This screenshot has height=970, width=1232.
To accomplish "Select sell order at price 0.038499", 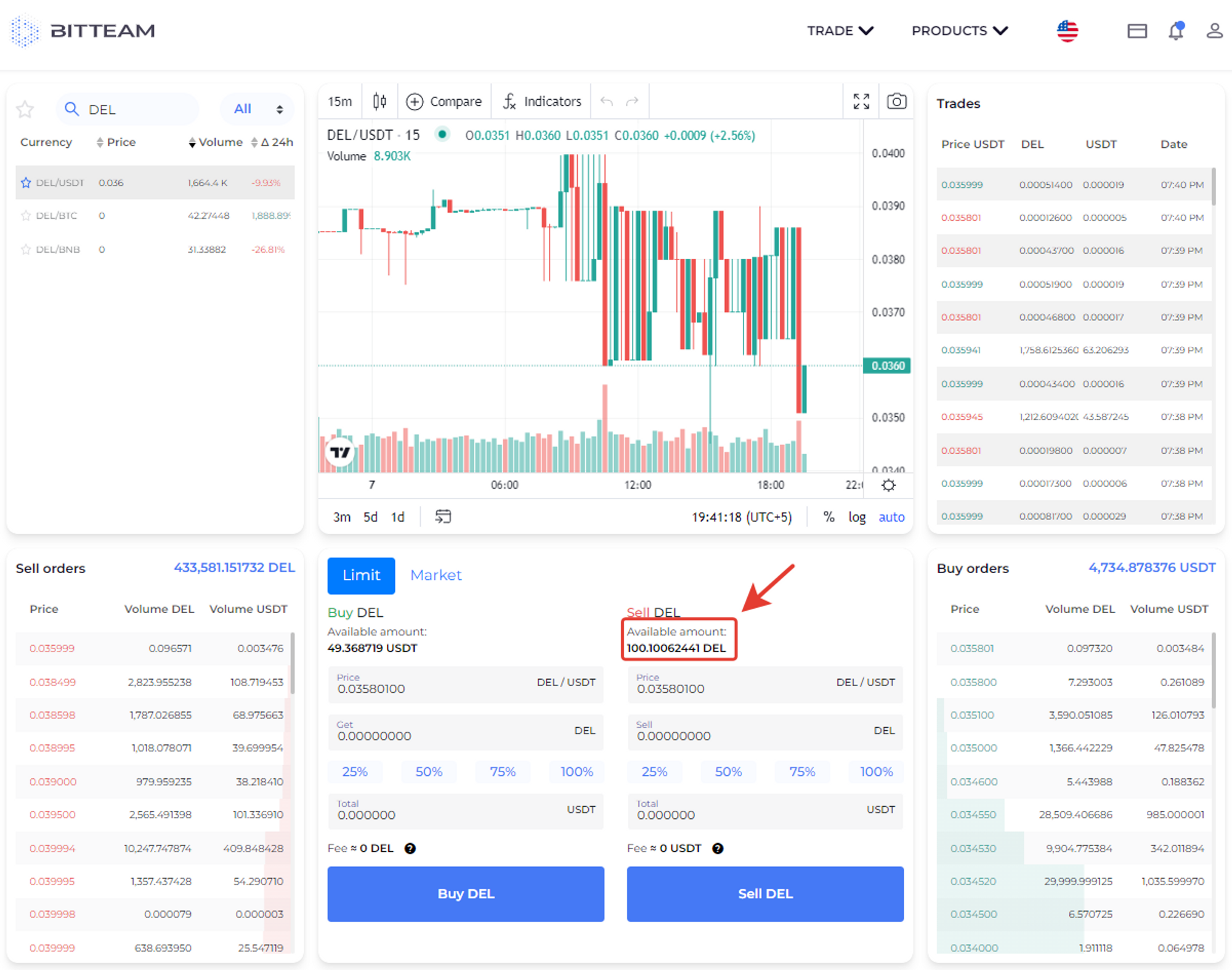I will [x=153, y=682].
